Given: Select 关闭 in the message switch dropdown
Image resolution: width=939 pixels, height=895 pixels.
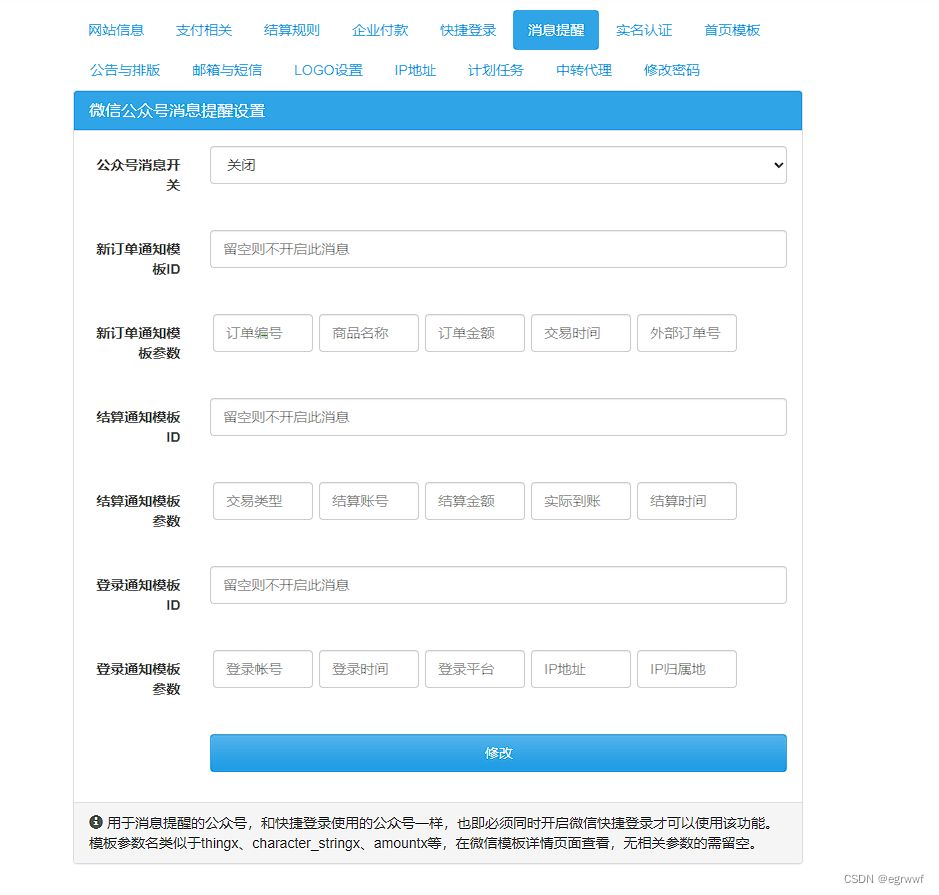Looking at the screenshot, I should pos(497,165).
